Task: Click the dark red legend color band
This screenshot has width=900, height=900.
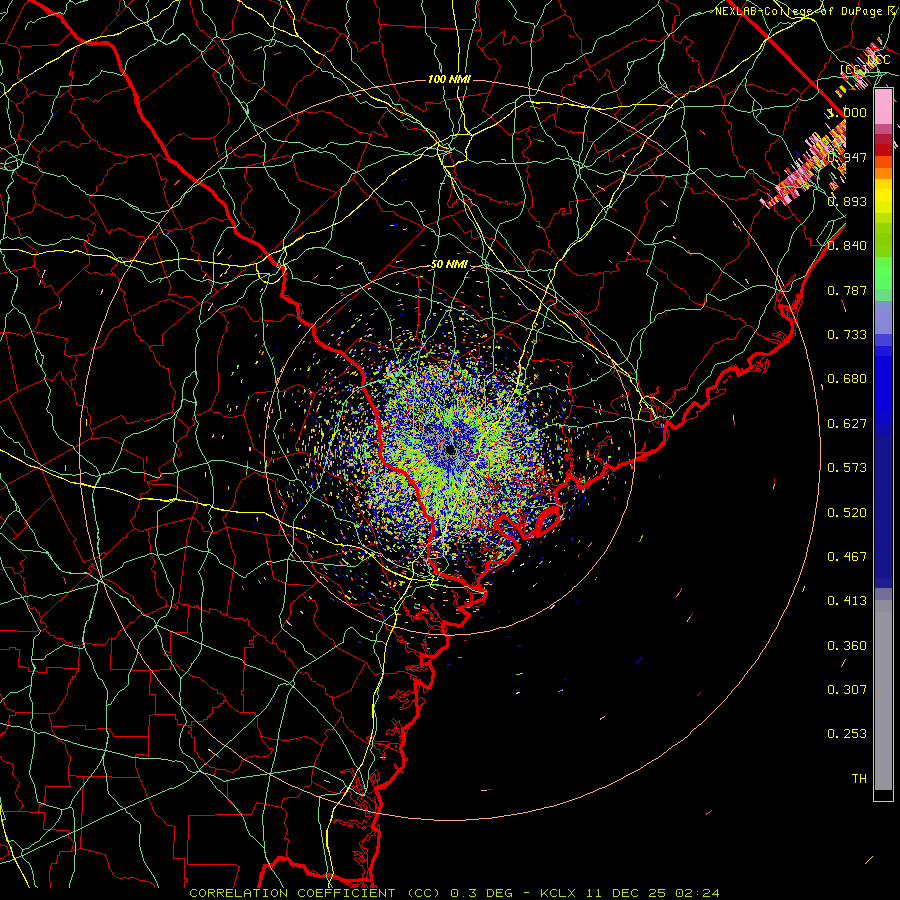Action: point(883,150)
